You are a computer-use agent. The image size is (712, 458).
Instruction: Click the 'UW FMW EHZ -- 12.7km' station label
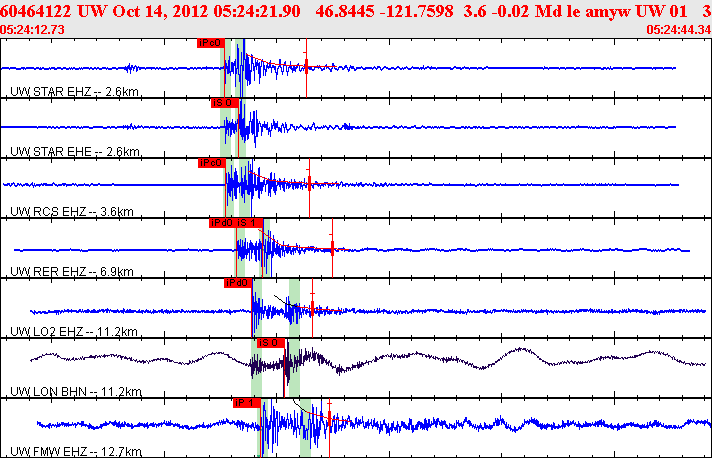pyautogui.click(x=76, y=452)
